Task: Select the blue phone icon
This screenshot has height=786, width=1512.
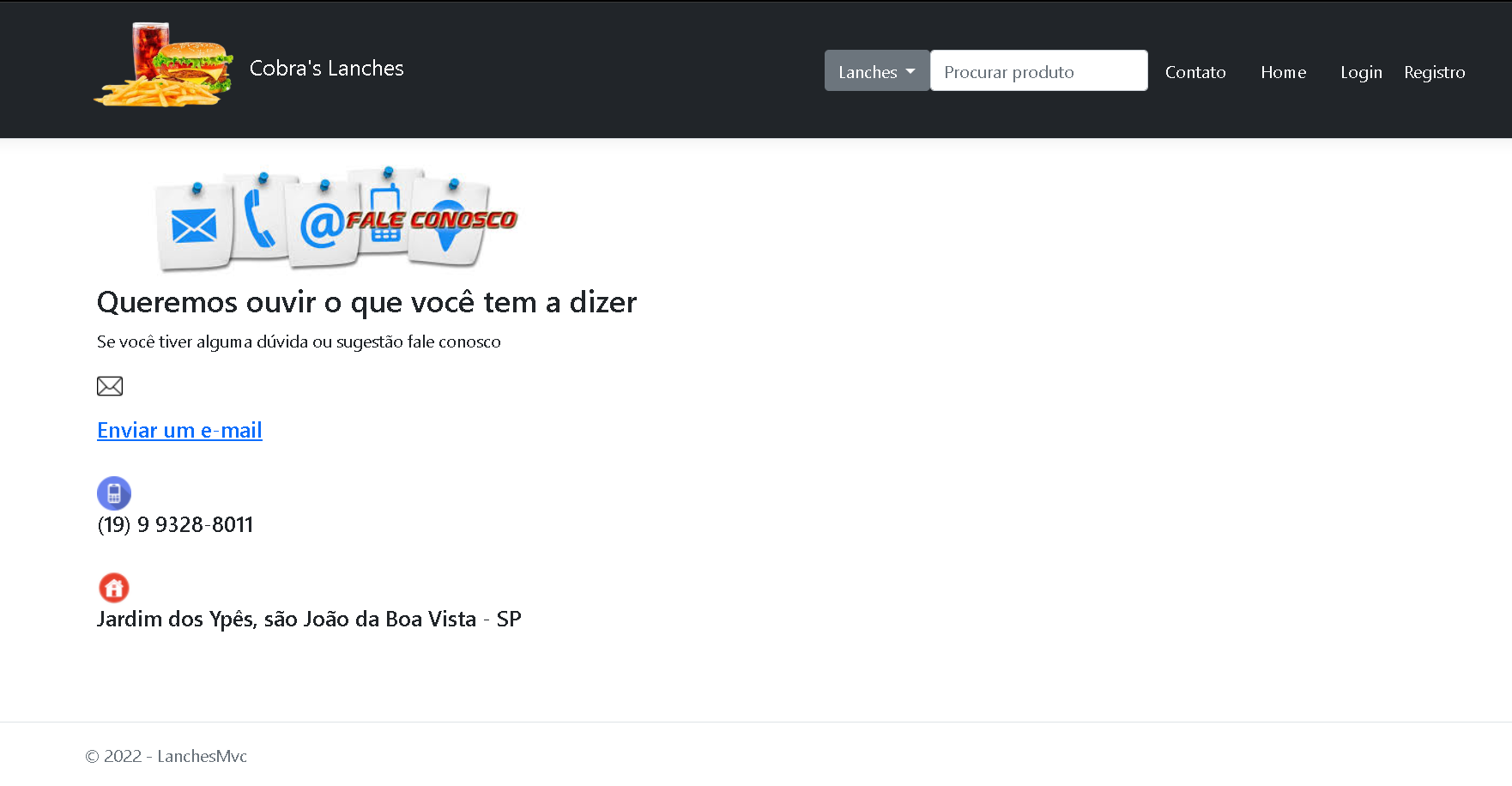Action: coord(113,493)
